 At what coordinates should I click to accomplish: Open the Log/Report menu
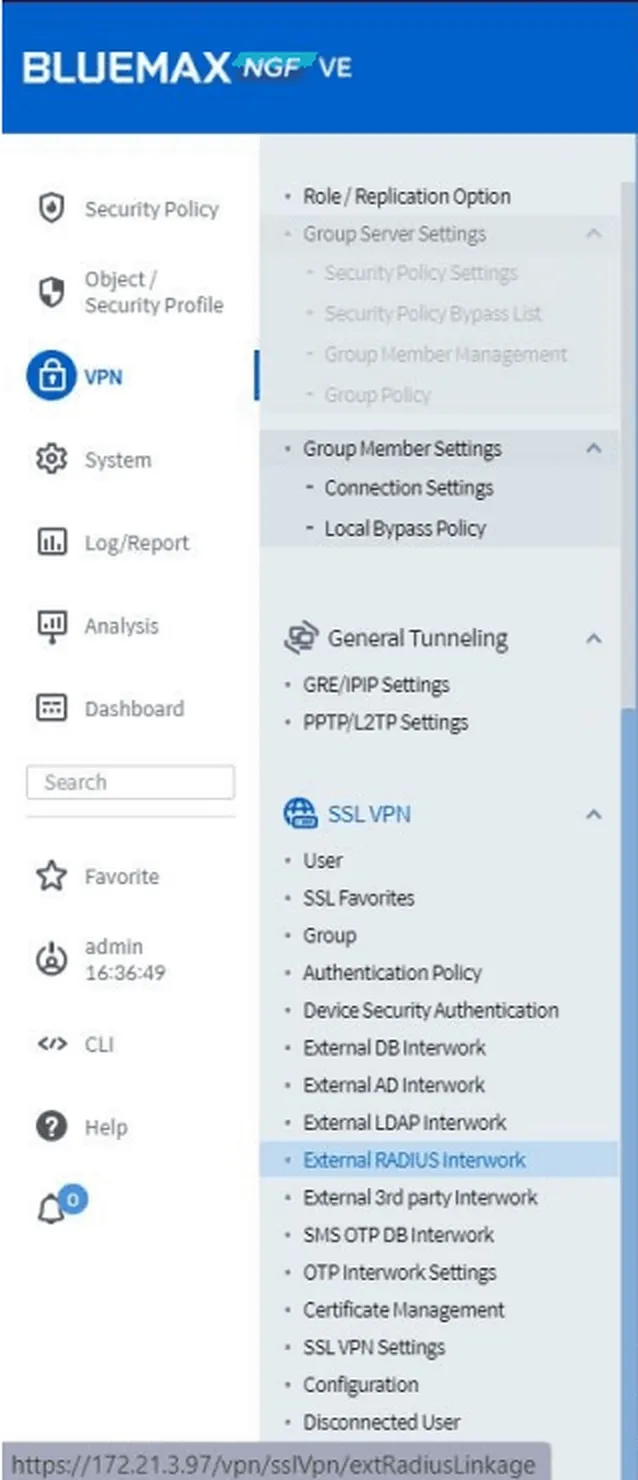(137, 543)
